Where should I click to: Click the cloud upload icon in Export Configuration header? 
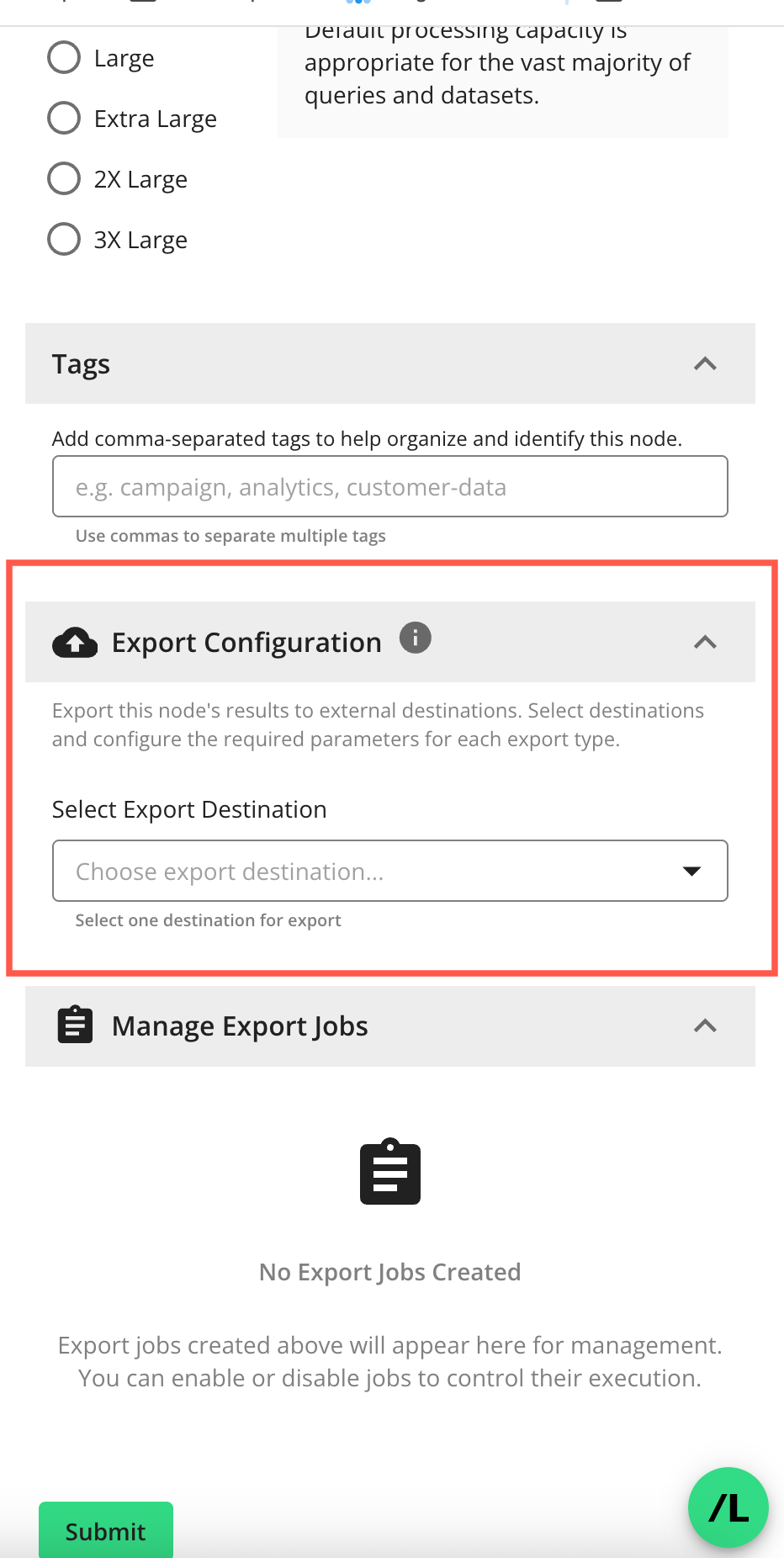[x=74, y=642]
